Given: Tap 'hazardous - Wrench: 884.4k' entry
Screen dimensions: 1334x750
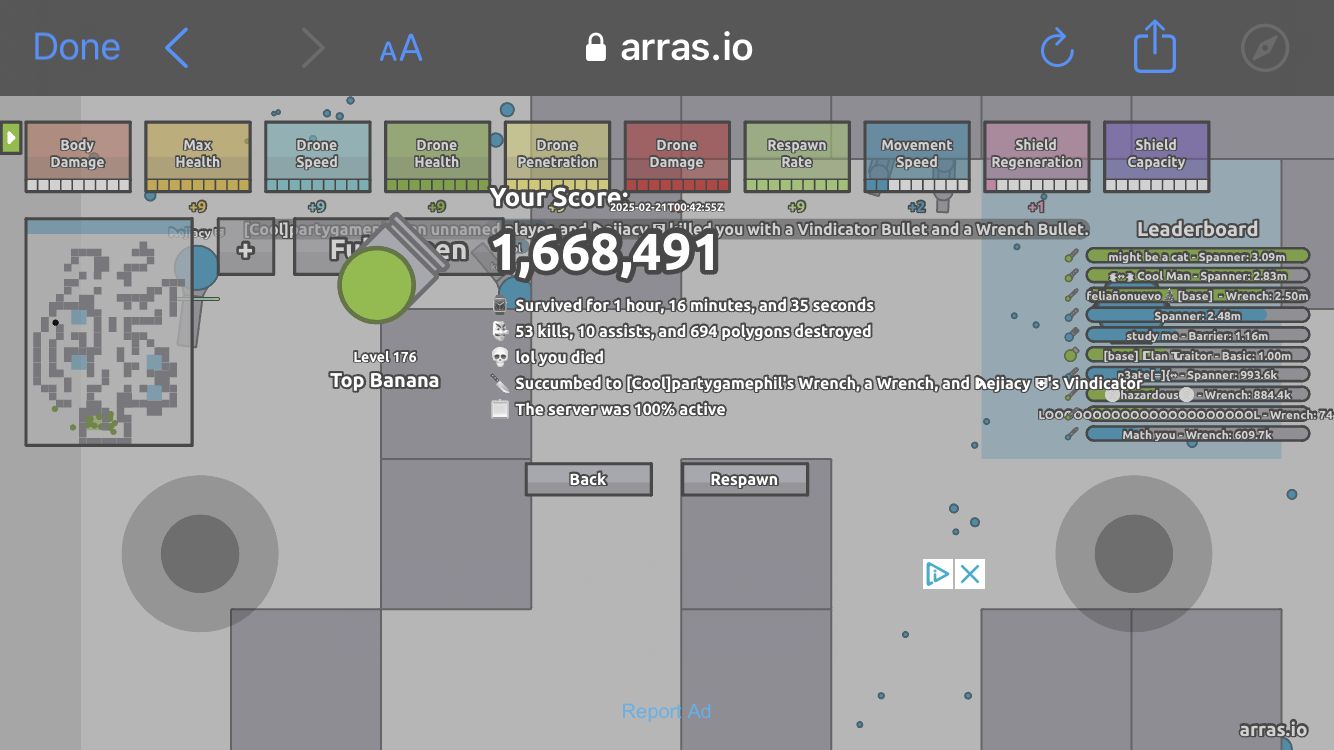Looking at the screenshot, I should [1197, 394].
